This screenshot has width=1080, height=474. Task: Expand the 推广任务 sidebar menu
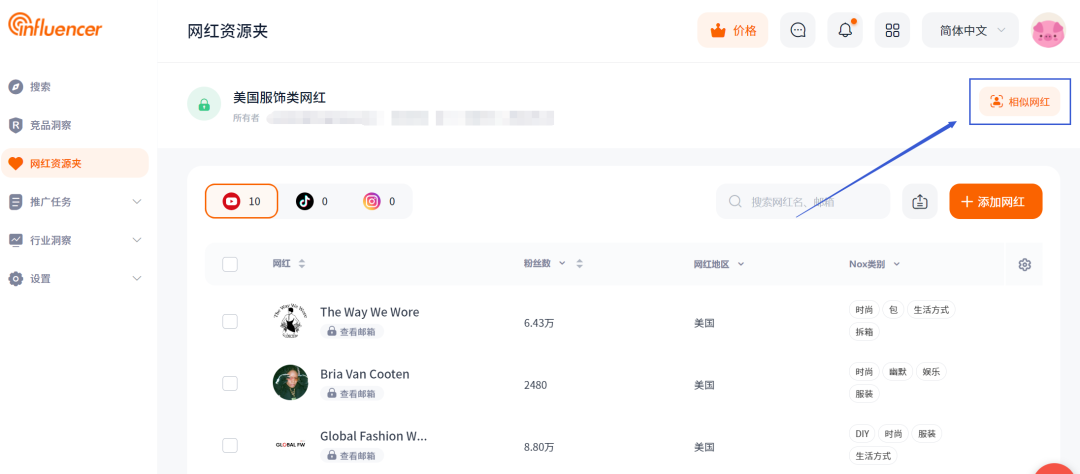[74, 202]
